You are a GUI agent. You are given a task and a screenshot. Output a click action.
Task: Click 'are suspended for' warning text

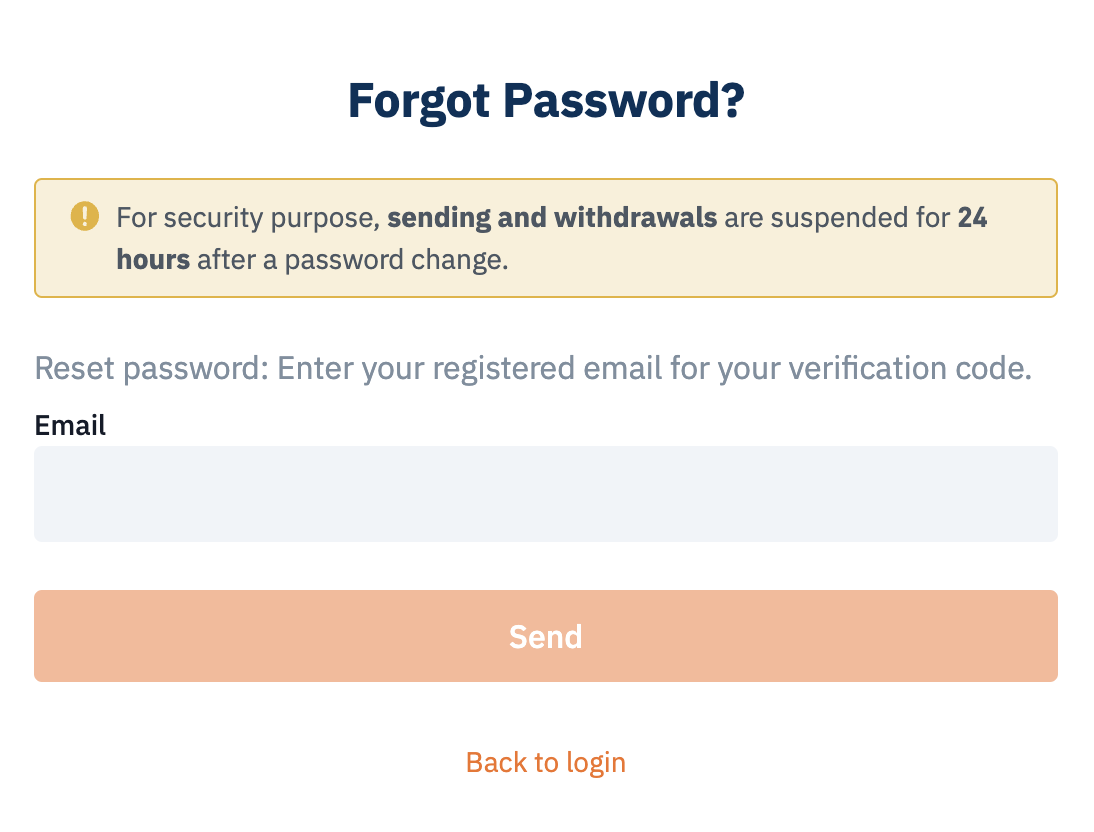pyautogui.click(x=837, y=218)
